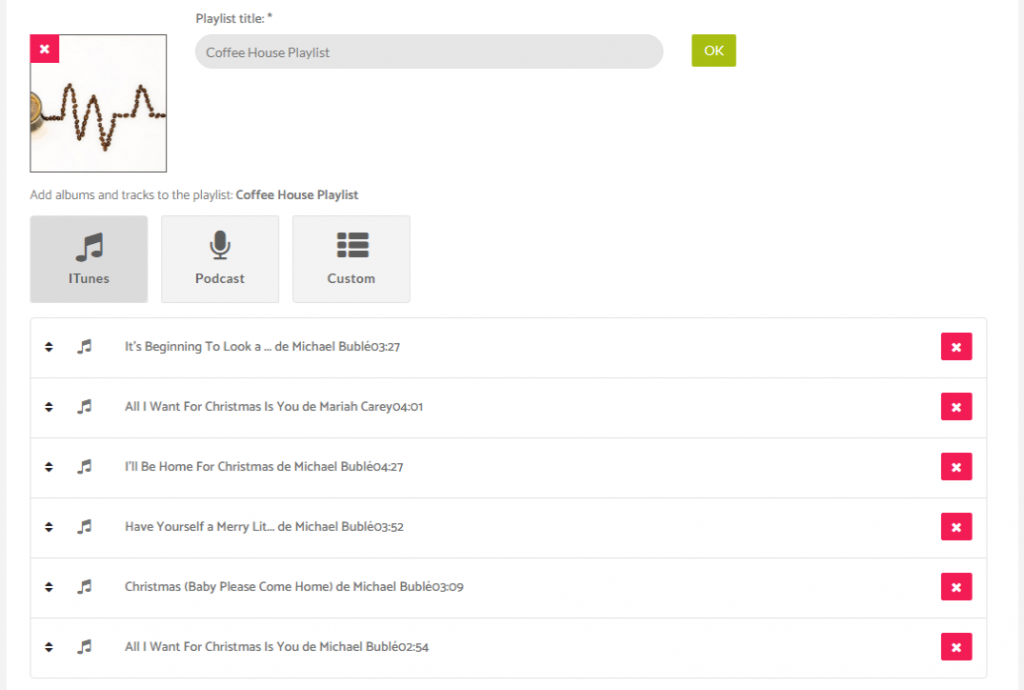Remove All I Want For Christmas by Michael Bublé
Image resolution: width=1024 pixels, height=690 pixels.
[956, 647]
